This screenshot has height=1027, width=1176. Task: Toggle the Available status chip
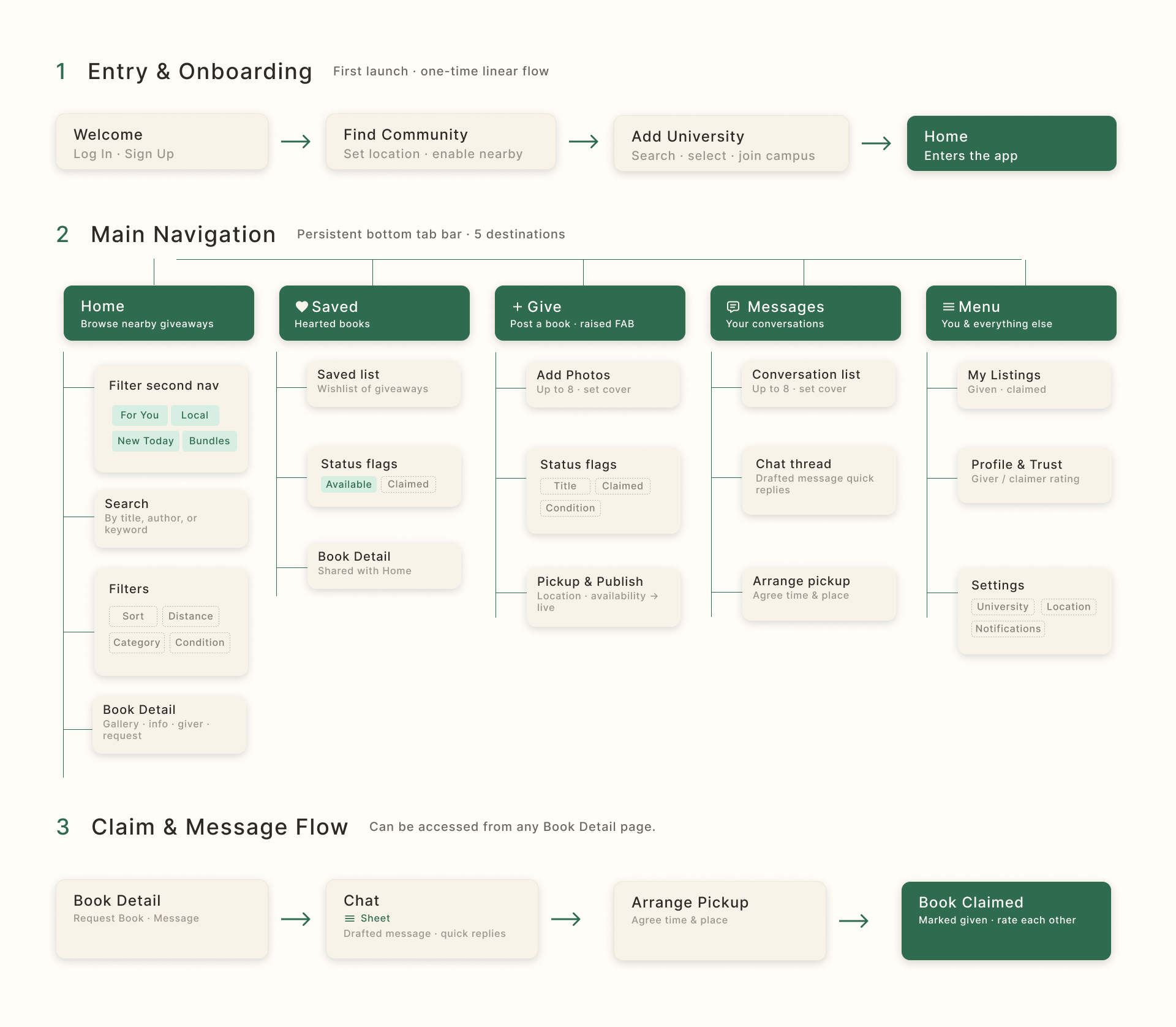tap(349, 484)
